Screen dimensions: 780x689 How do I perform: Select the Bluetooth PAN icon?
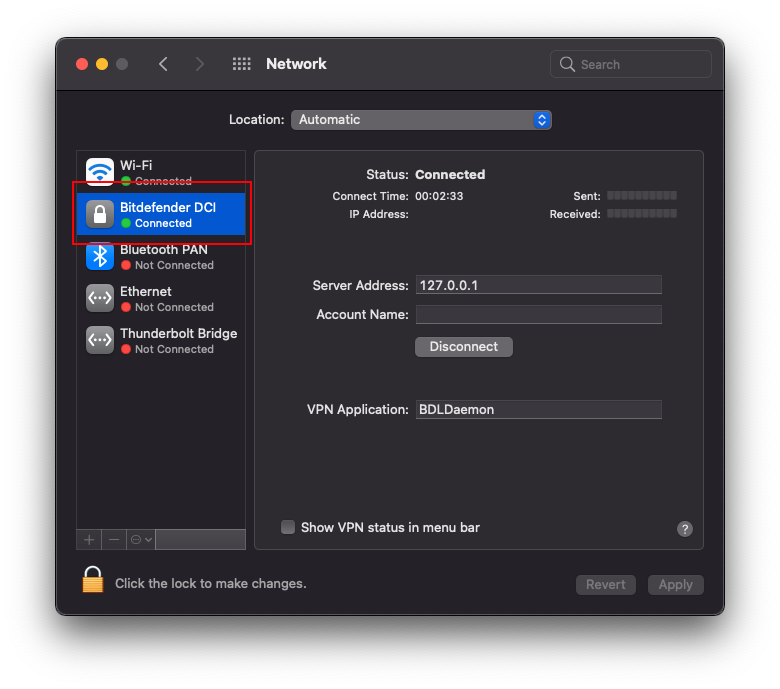click(100, 256)
